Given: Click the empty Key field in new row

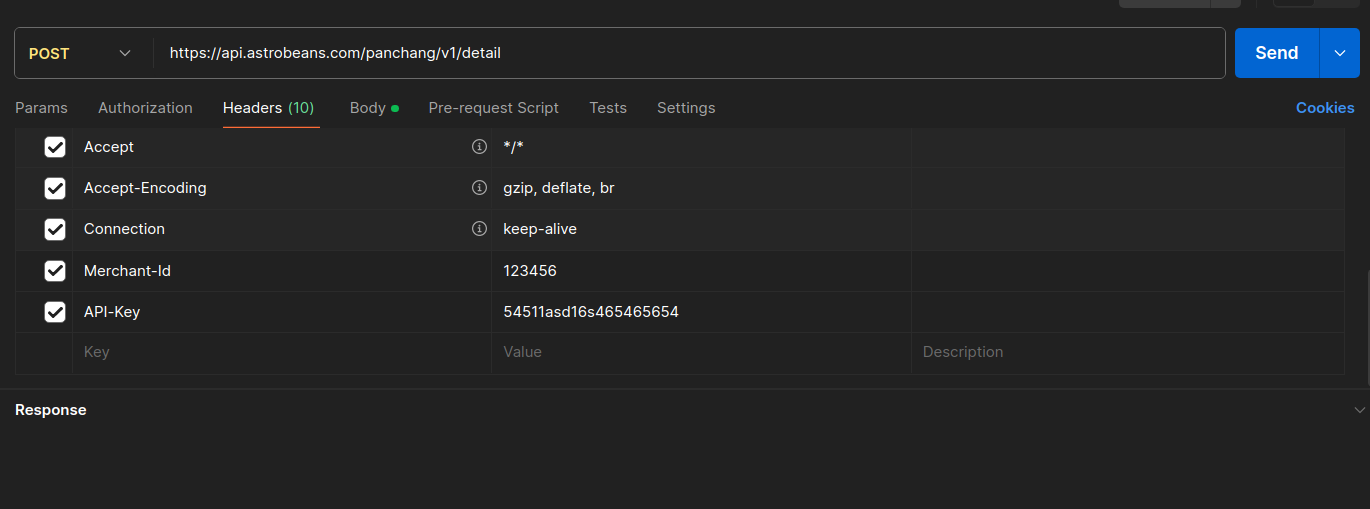Looking at the screenshot, I should pos(280,352).
